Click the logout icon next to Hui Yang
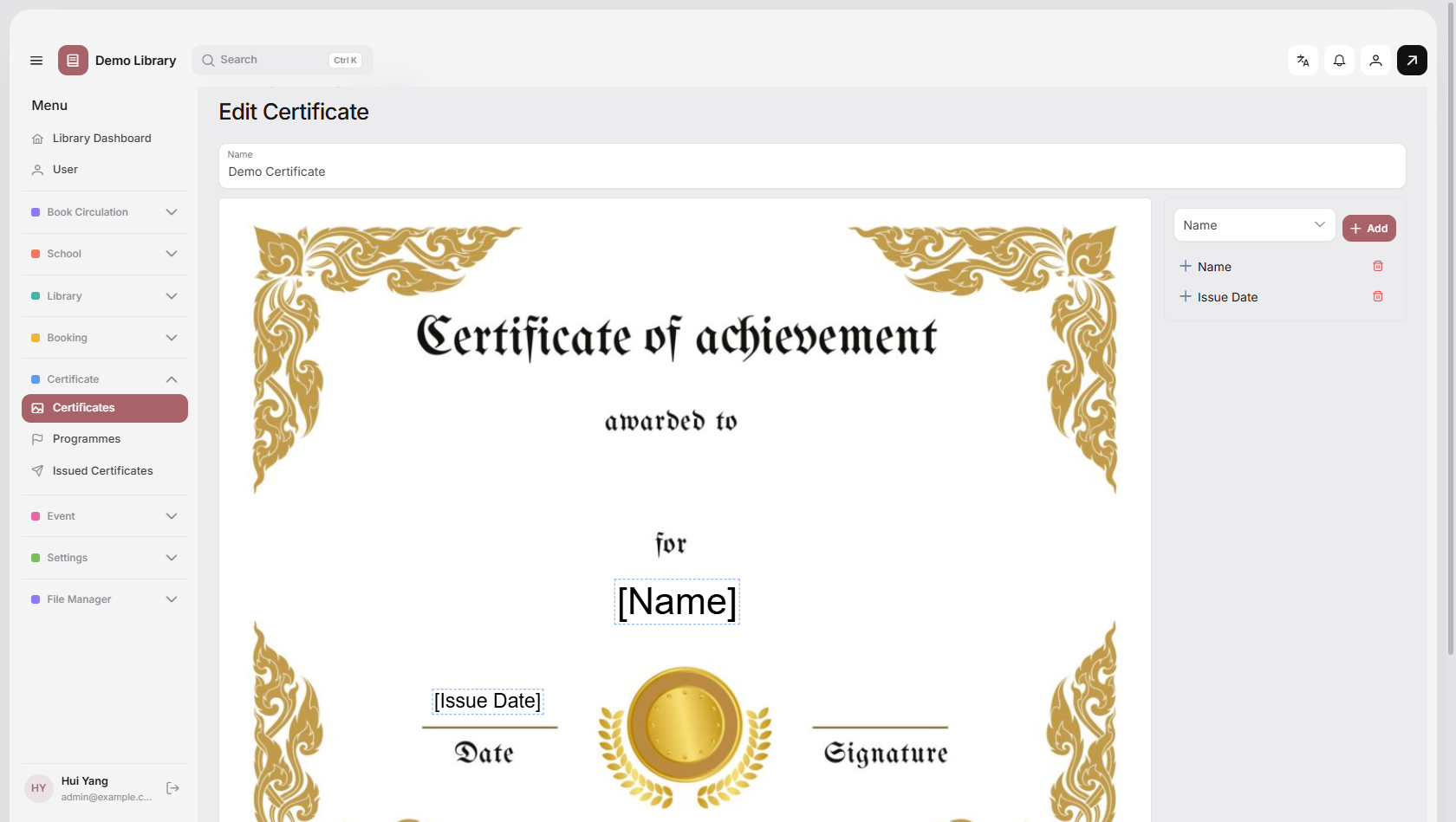 [172, 788]
